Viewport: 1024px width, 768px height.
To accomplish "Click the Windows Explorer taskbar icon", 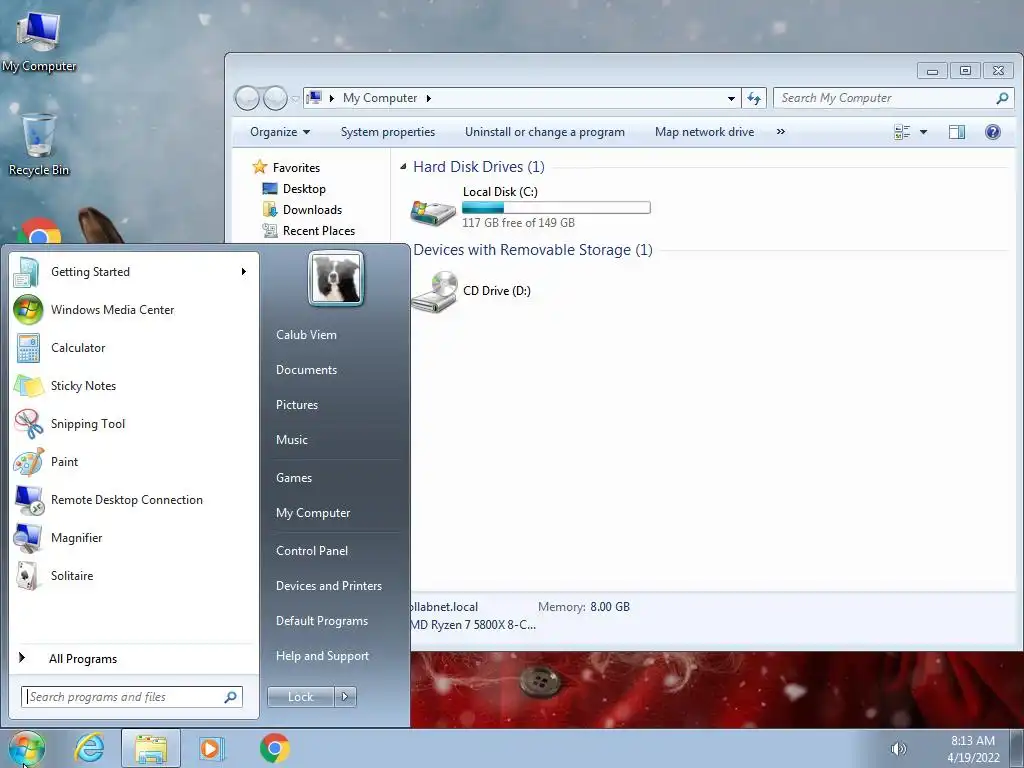I will [151, 748].
